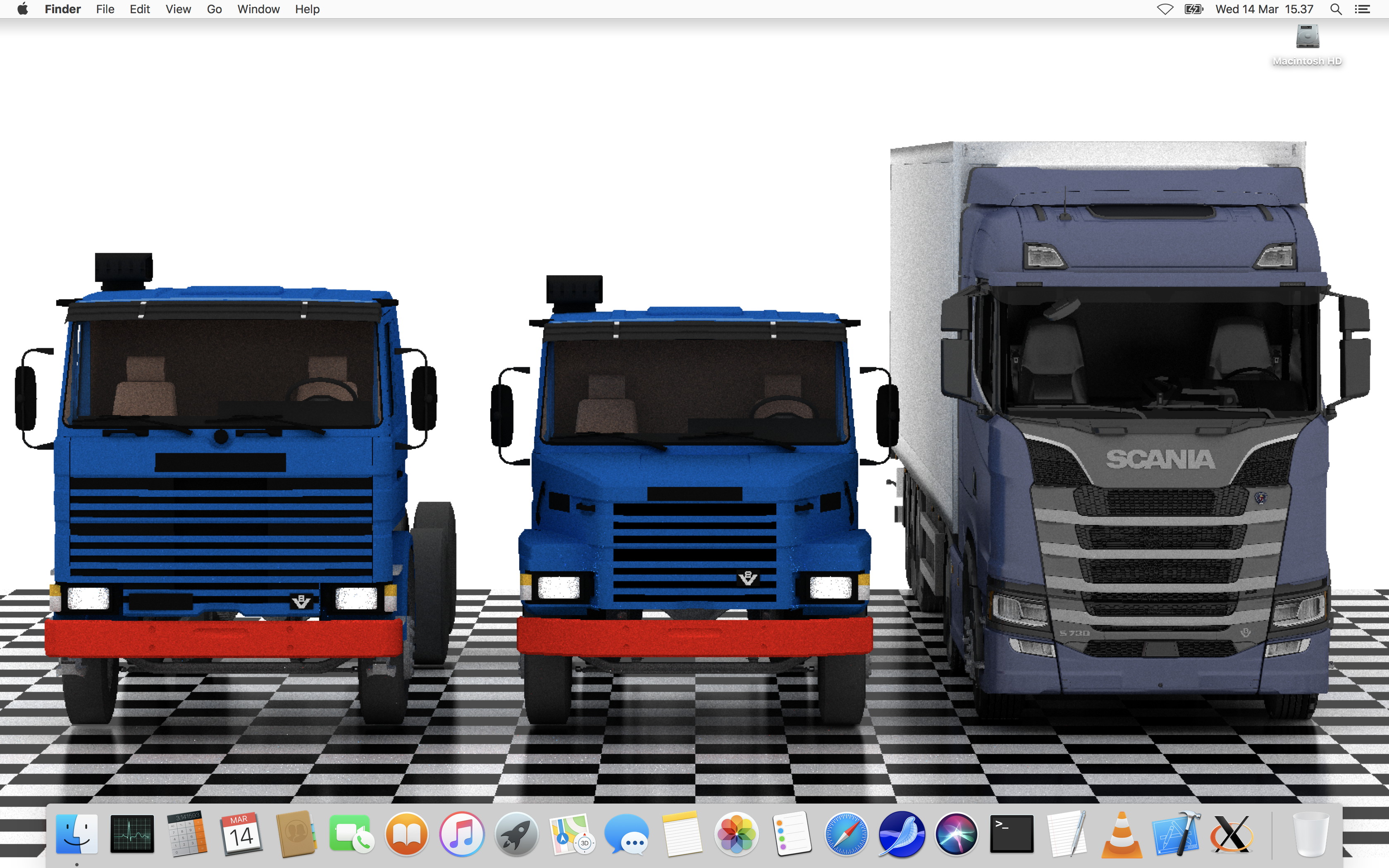Launch iTunes from the Dock
This screenshot has width=1389, height=868.
461,834
